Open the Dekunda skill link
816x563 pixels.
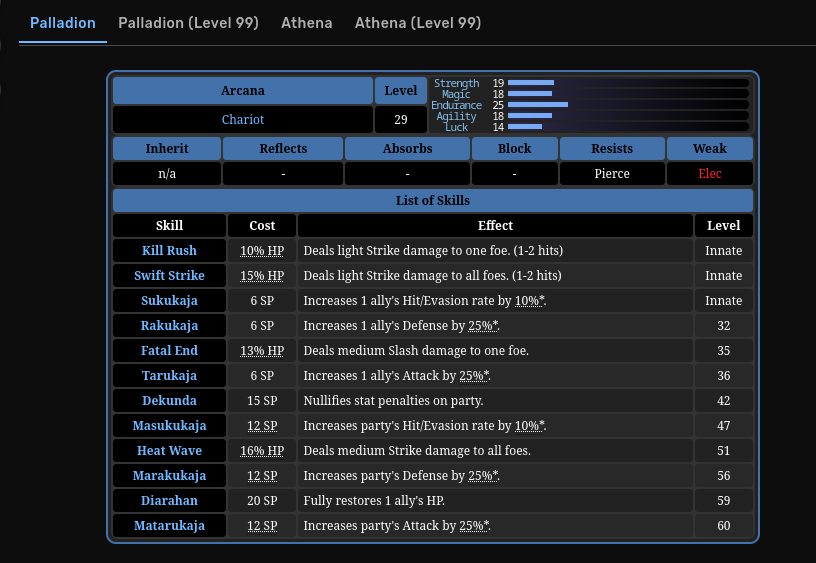(169, 401)
